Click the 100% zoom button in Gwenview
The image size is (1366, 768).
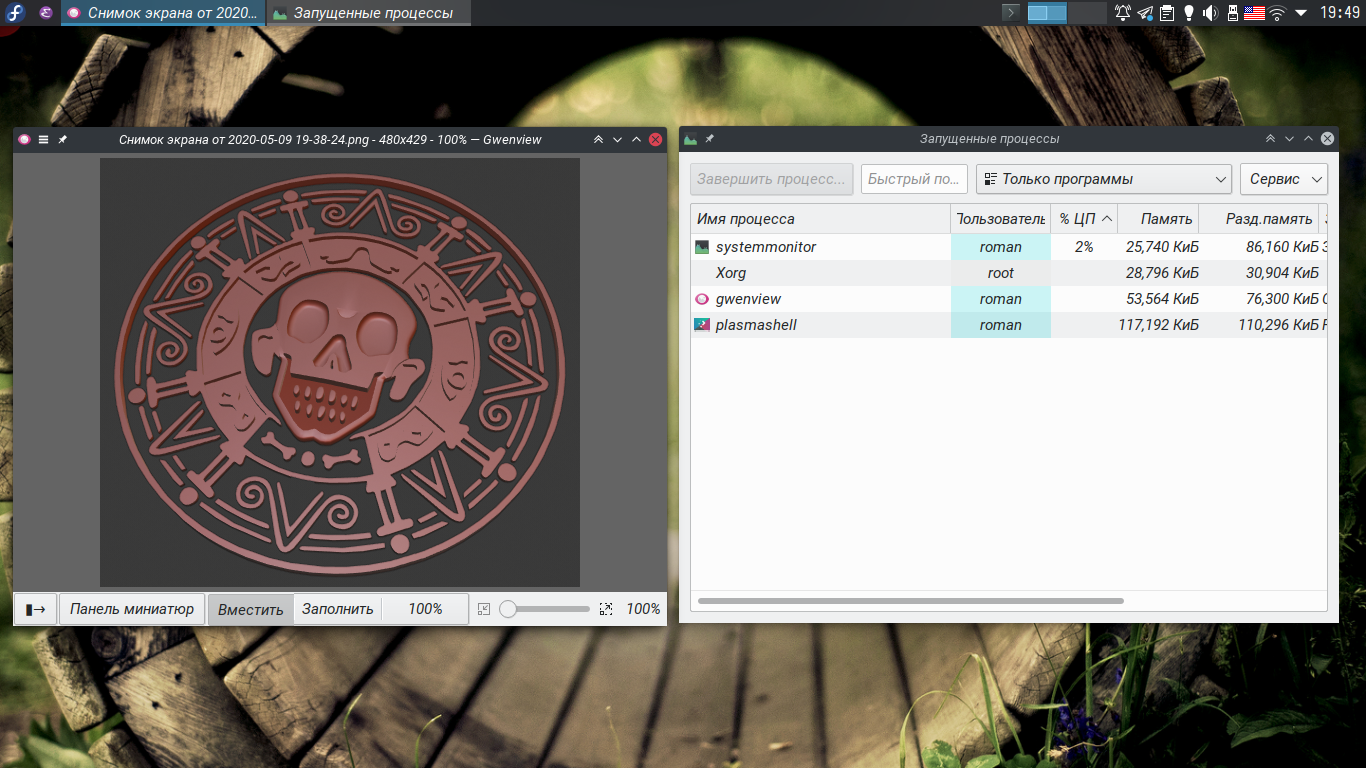425,609
